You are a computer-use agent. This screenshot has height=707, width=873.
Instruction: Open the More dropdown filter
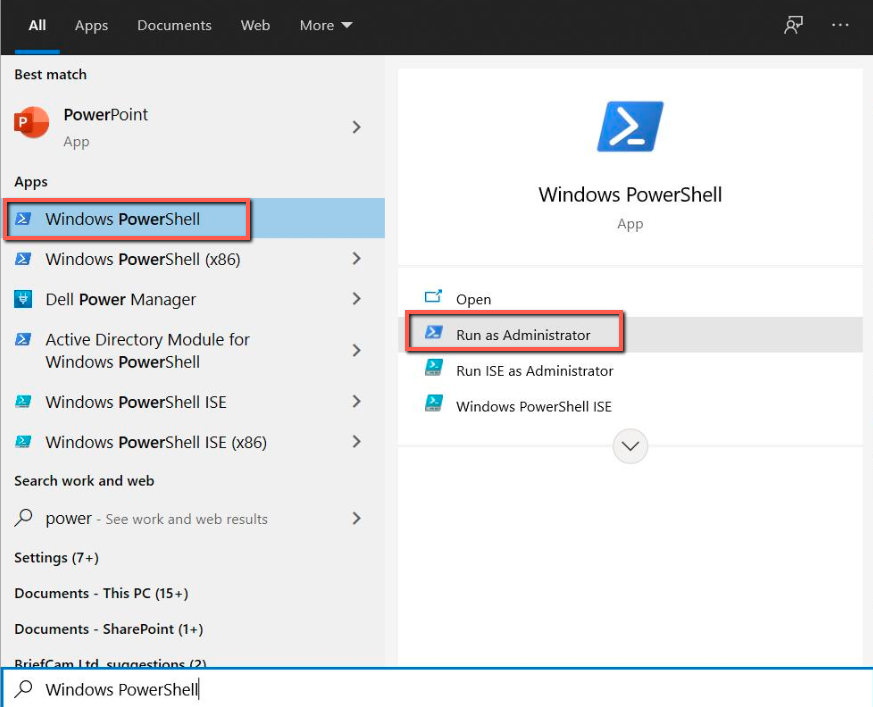tap(326, 26)
